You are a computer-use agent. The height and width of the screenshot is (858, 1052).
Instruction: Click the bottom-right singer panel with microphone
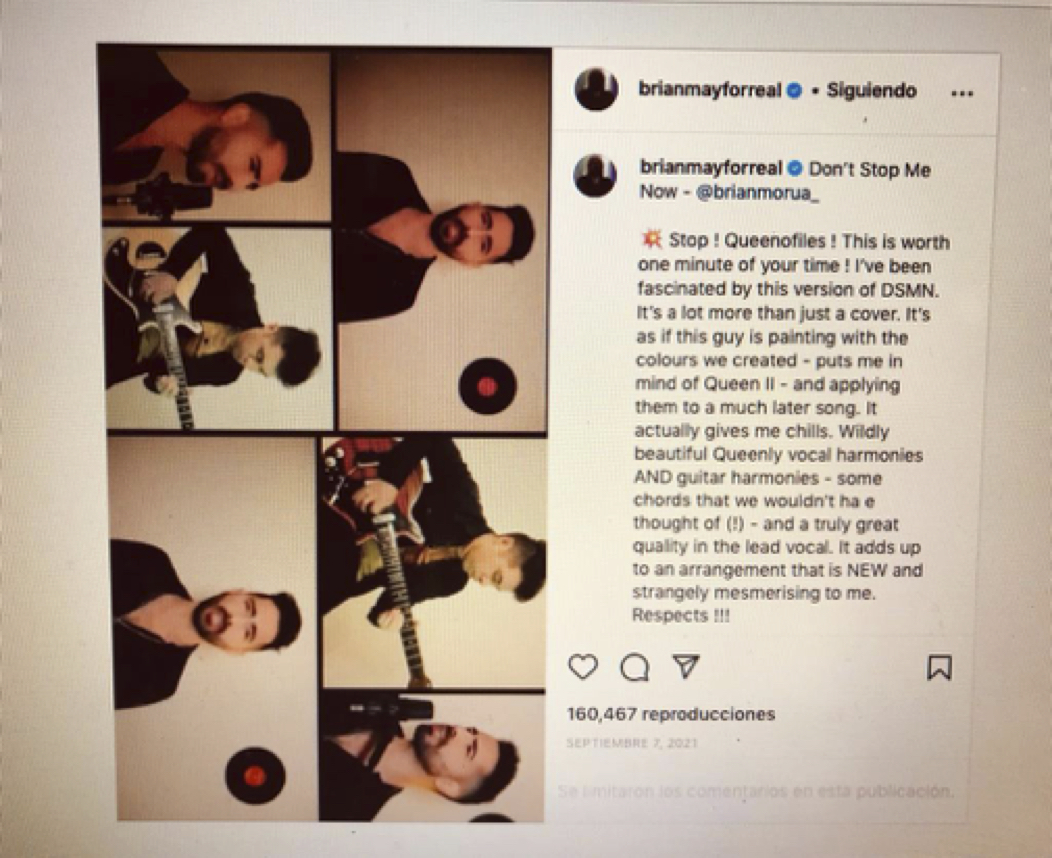click(x=432, y=757)
